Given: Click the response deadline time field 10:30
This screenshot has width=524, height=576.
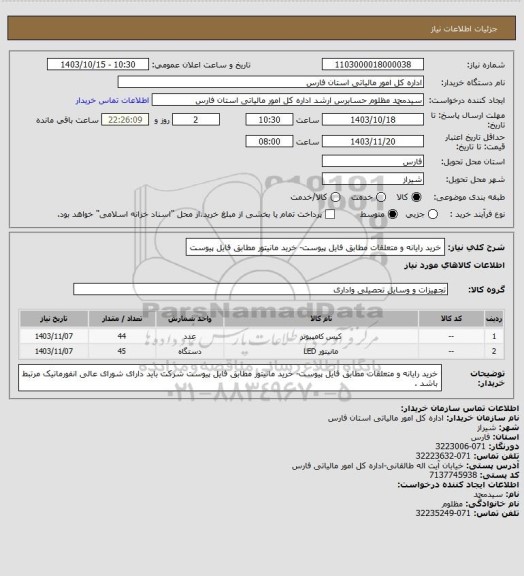Looking at the screenshot, I should (269, 120).
